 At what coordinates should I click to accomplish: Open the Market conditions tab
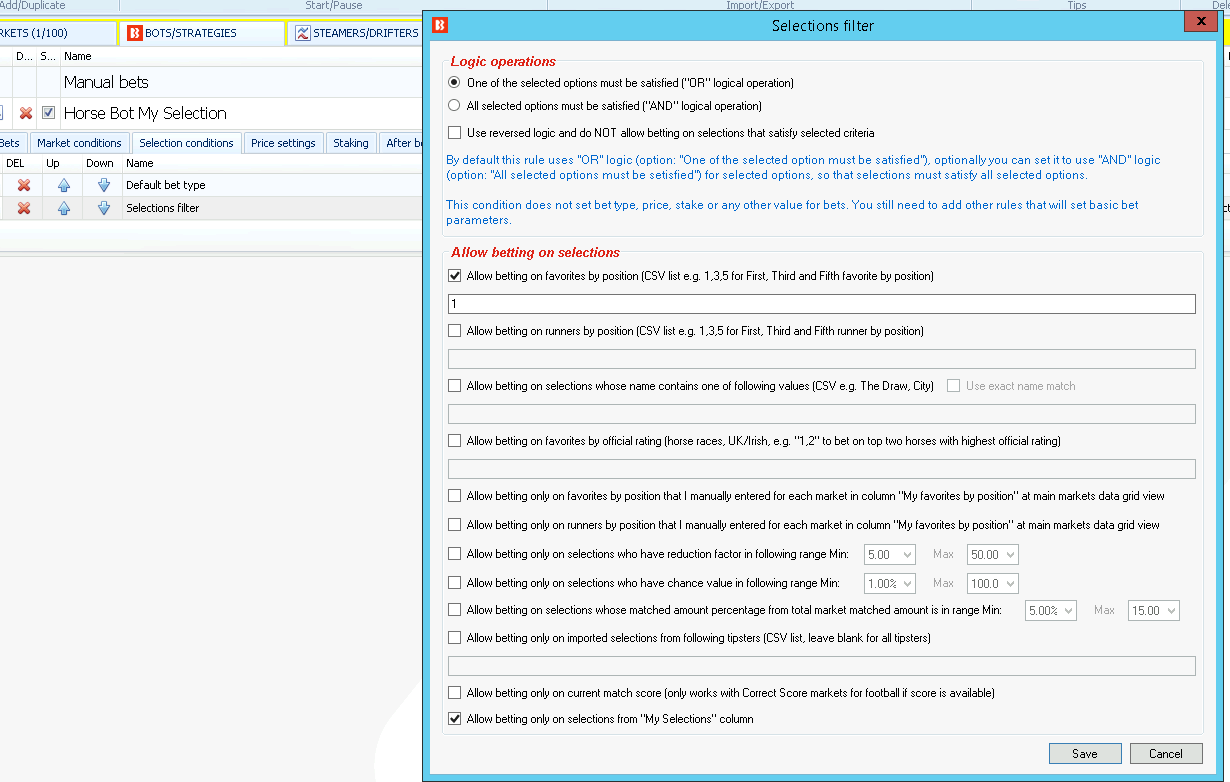pos(79,143)
